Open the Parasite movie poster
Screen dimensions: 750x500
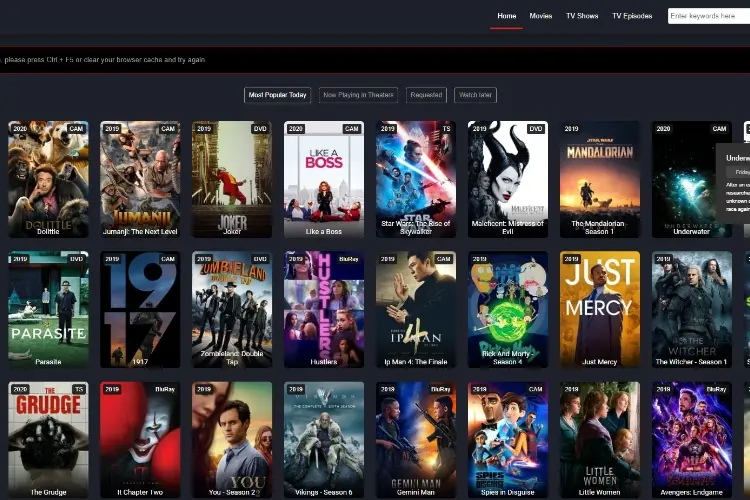[x=48, y=310]
